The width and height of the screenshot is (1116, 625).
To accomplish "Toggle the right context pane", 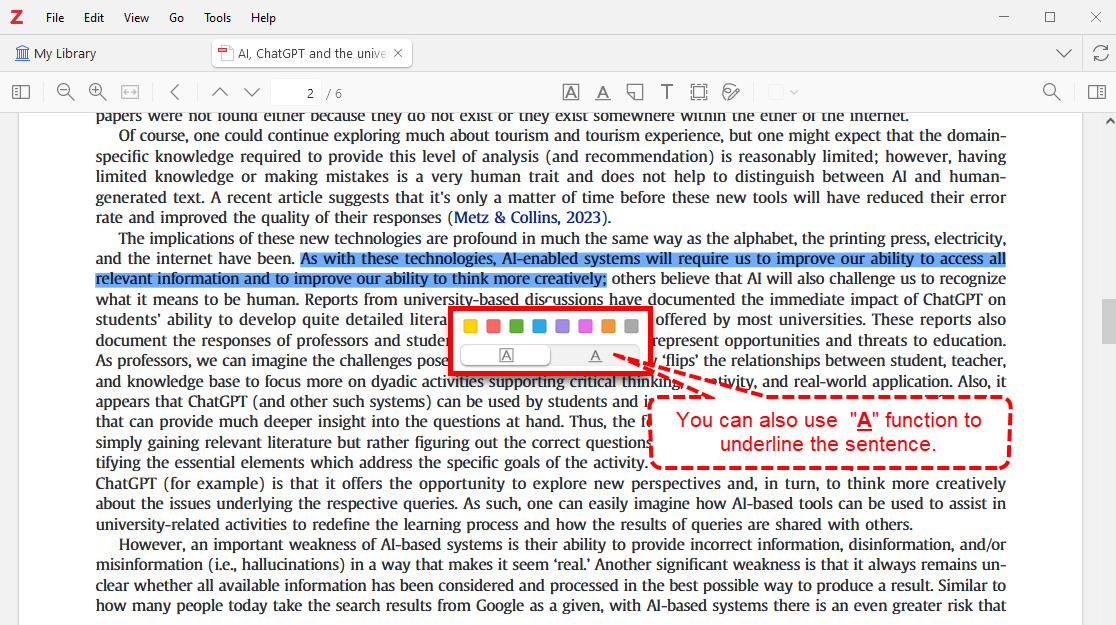I will 1097,92.
